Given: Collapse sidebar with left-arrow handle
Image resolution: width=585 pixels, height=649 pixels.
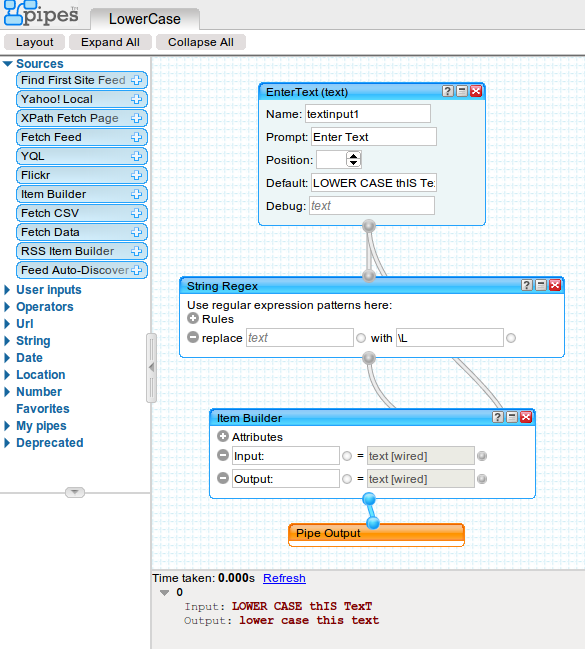Looking at the screenshot, I should click(151, 368).
